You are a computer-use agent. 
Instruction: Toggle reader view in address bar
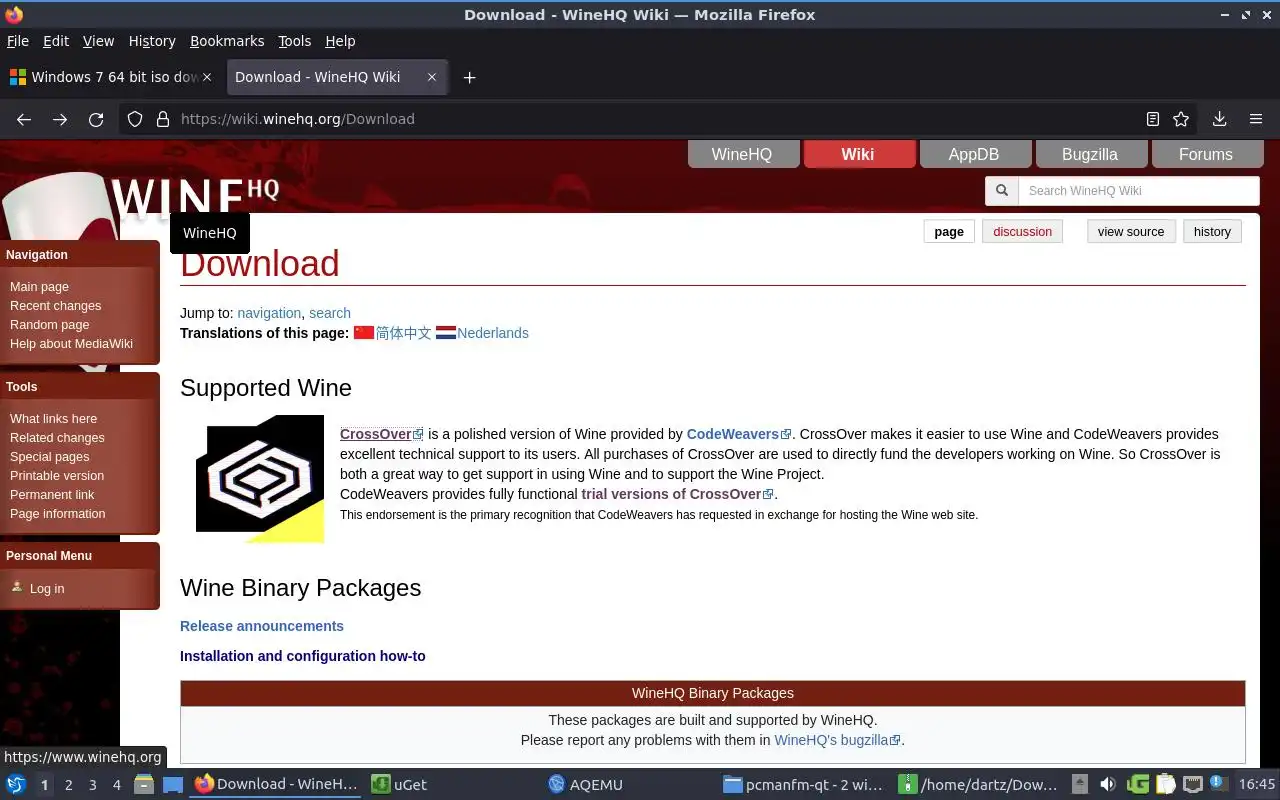[1153, 119]
